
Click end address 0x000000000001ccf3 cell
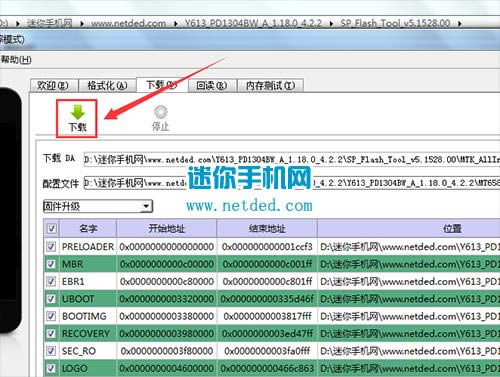coord(267,246)
